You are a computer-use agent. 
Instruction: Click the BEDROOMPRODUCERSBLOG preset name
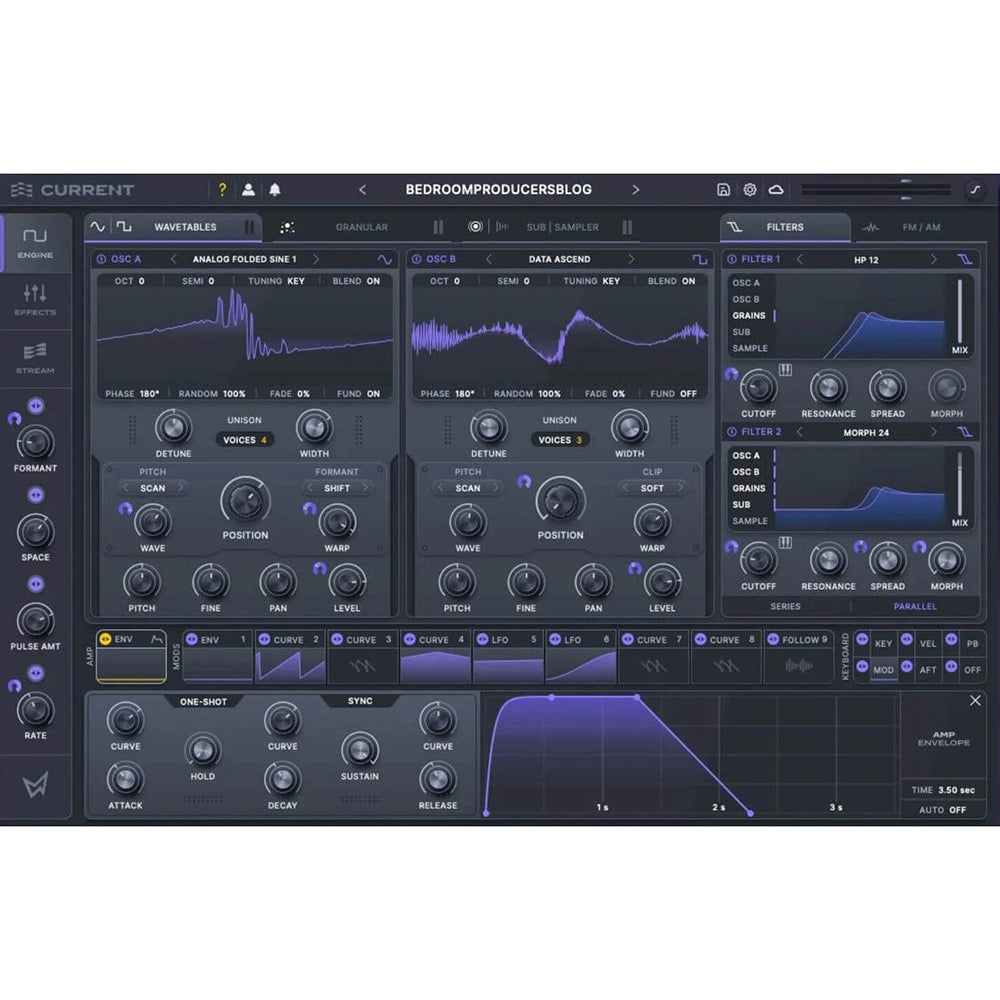pos(497,189)
